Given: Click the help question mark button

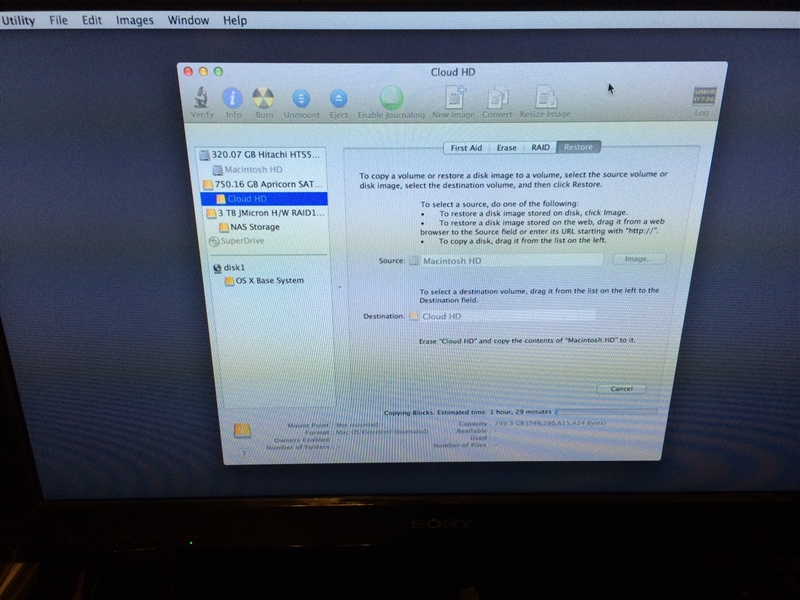Looking at the screenshot, I should tap(244, 453).
